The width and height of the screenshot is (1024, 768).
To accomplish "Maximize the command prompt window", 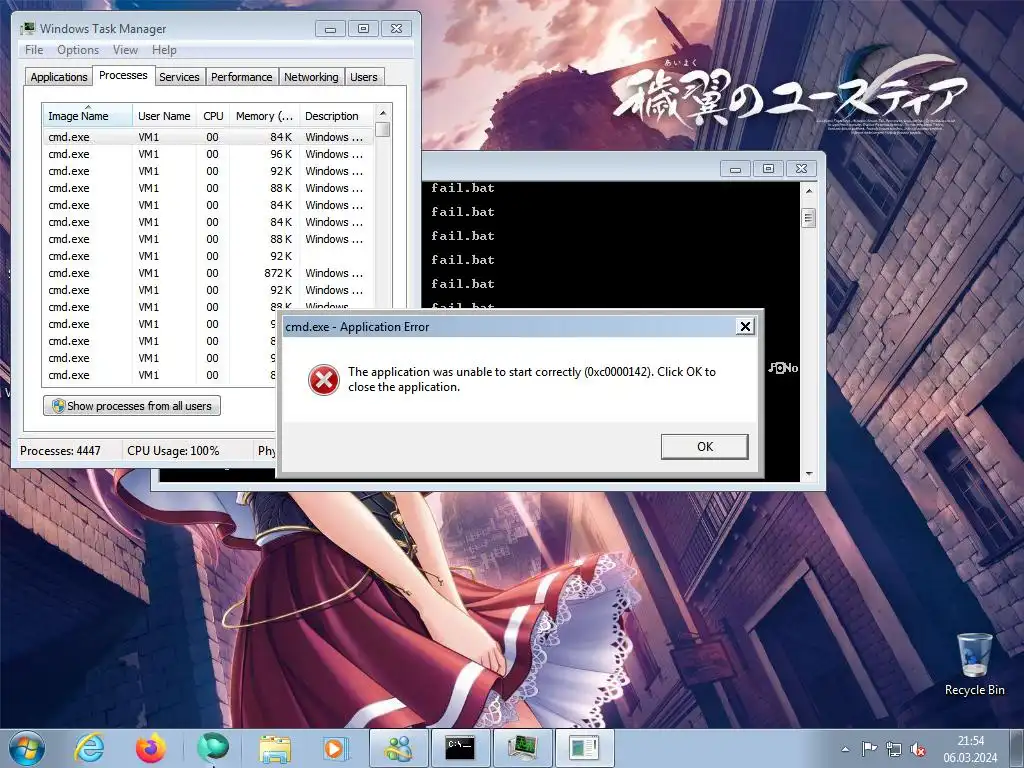I will (768, 168).
